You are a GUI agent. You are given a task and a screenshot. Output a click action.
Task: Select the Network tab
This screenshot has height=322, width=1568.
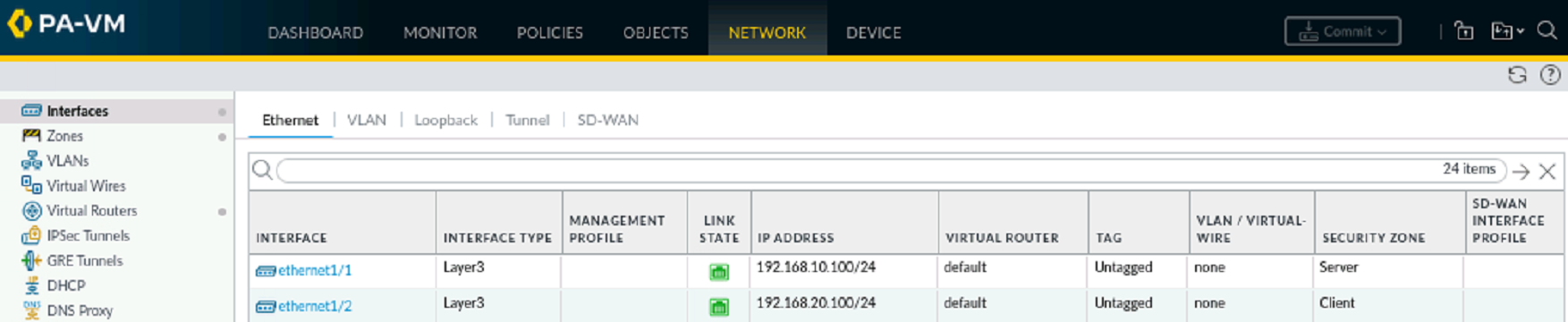[x=767, y=32]
